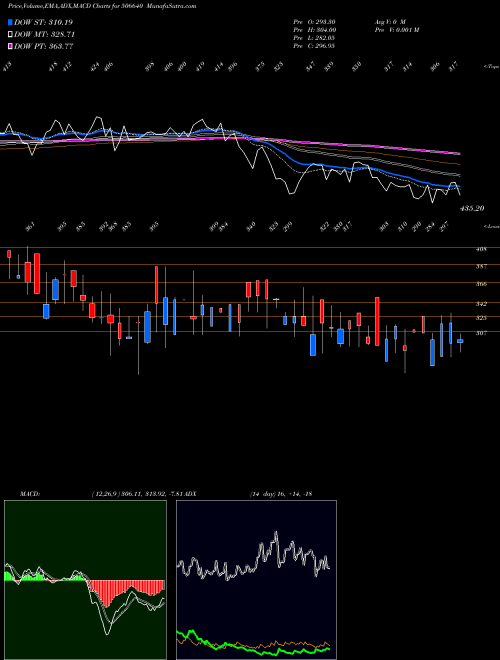Click the magenta DOW PT legend swatch
Image resolution: width=500 pixels, height=660 pixels.
coord(10,46)
